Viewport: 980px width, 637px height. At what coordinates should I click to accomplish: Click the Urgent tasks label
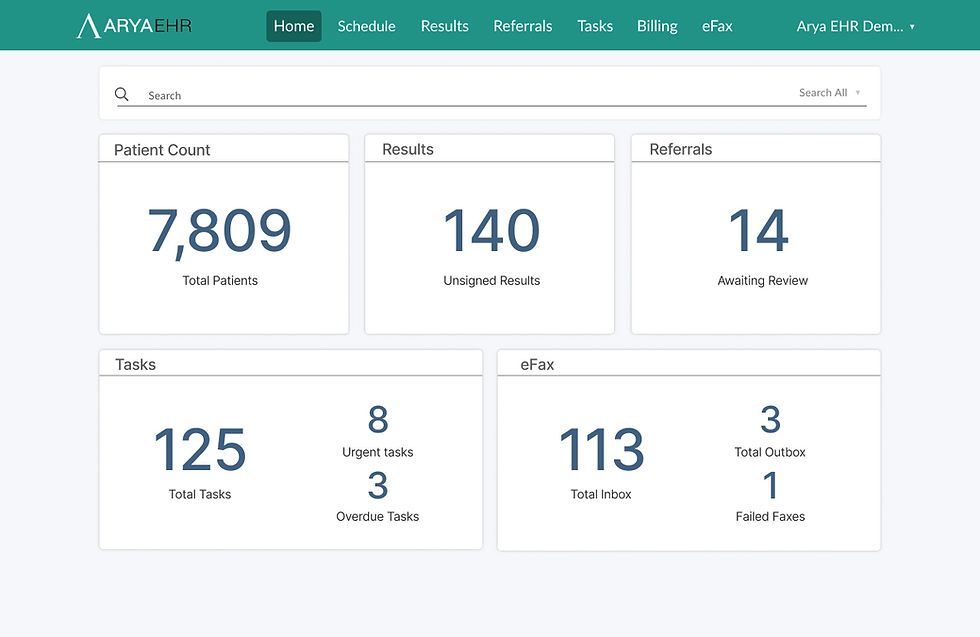point(378,452)
